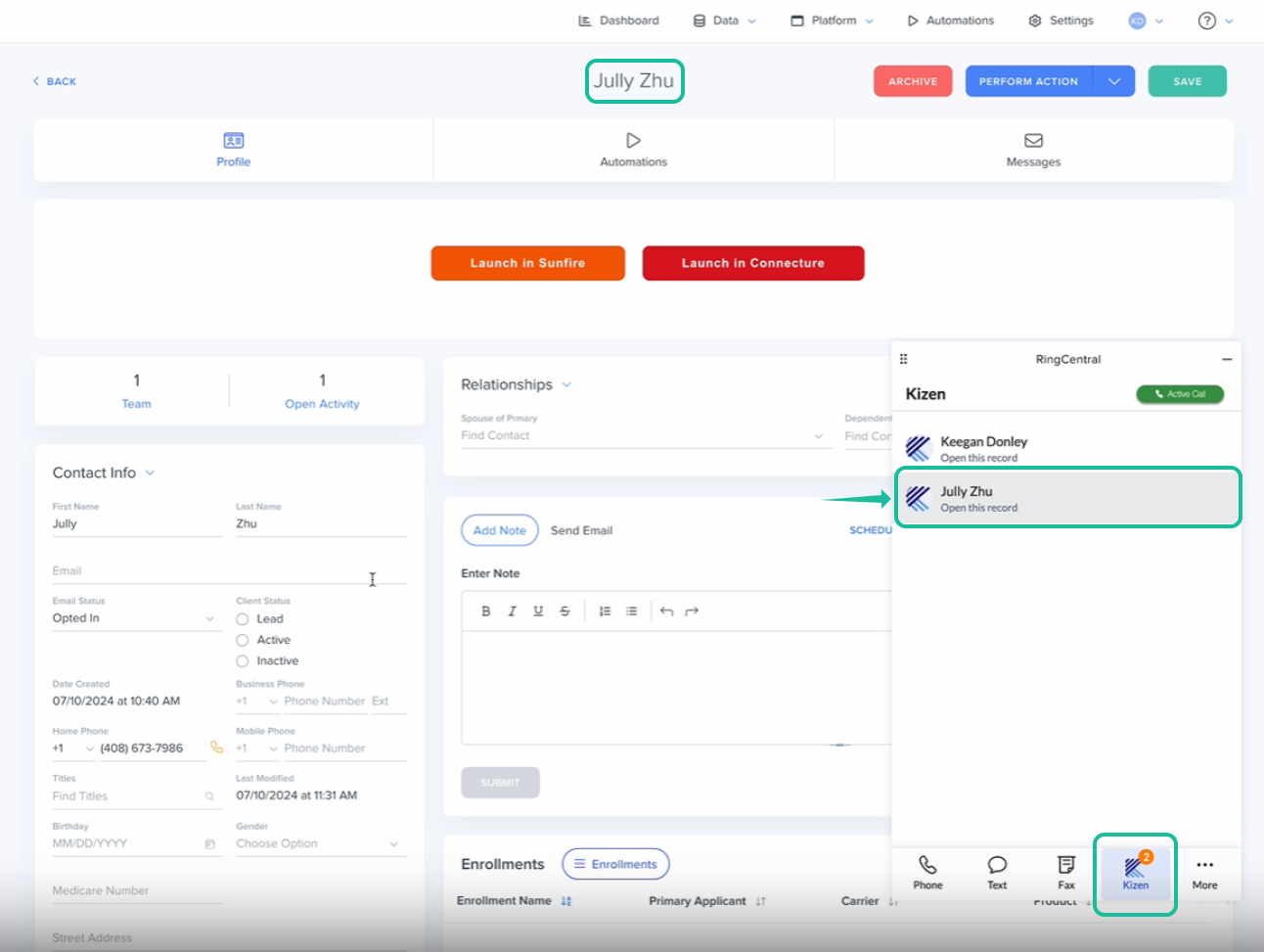Click the Find Titles search field
1264x952 pixels.
tap(137, 796)
